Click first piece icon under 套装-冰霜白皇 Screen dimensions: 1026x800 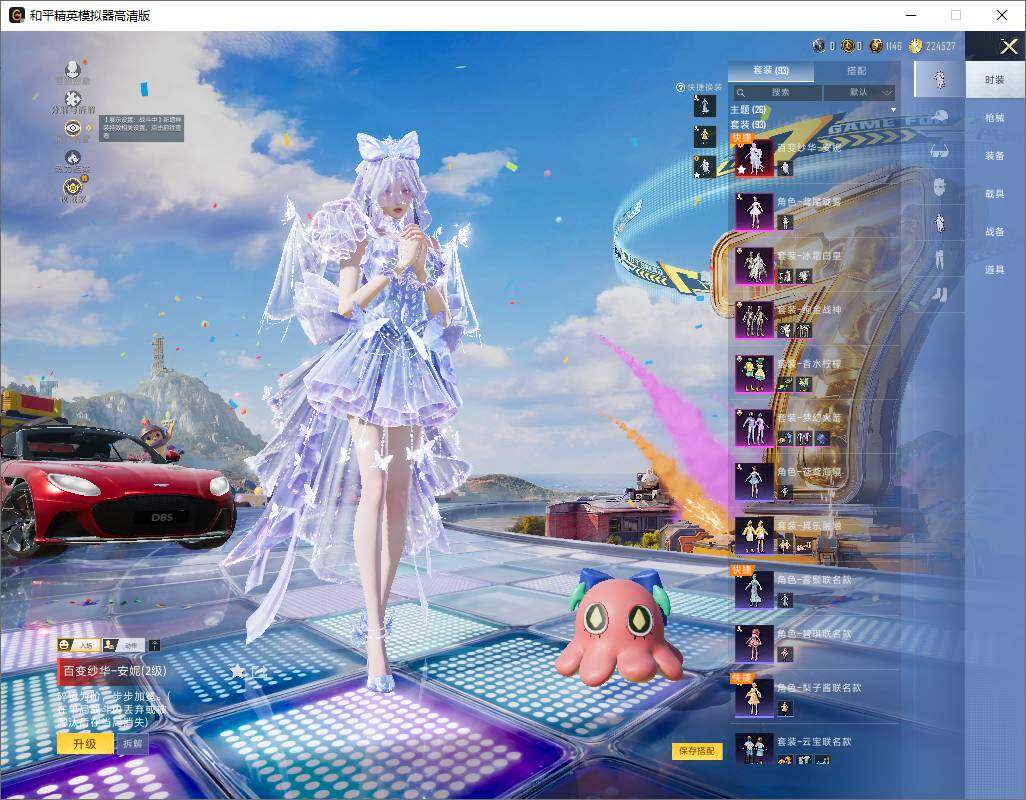coord(785,277)
